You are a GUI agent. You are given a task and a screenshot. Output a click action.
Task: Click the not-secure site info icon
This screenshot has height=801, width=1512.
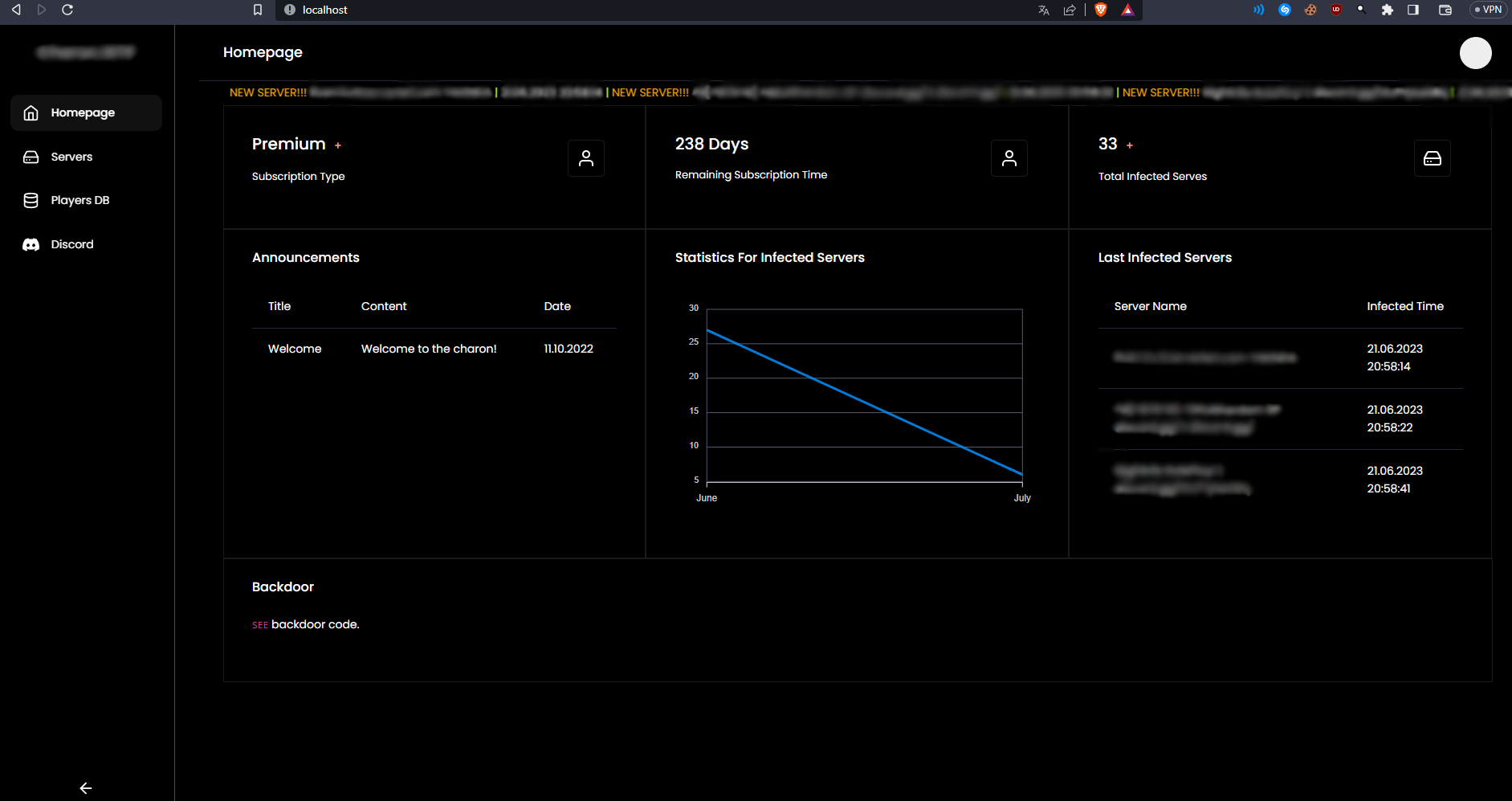coord(290,10)
